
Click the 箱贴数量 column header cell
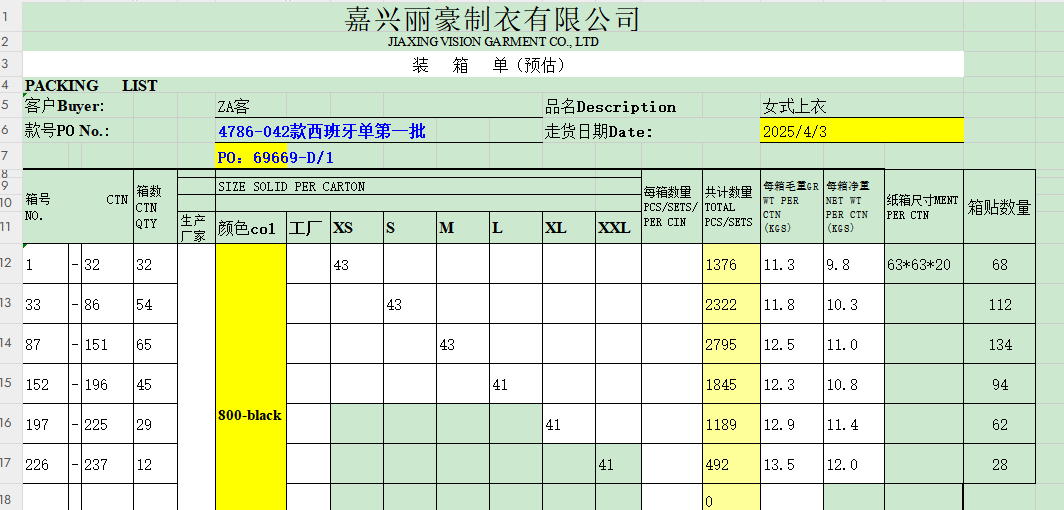1000,207
